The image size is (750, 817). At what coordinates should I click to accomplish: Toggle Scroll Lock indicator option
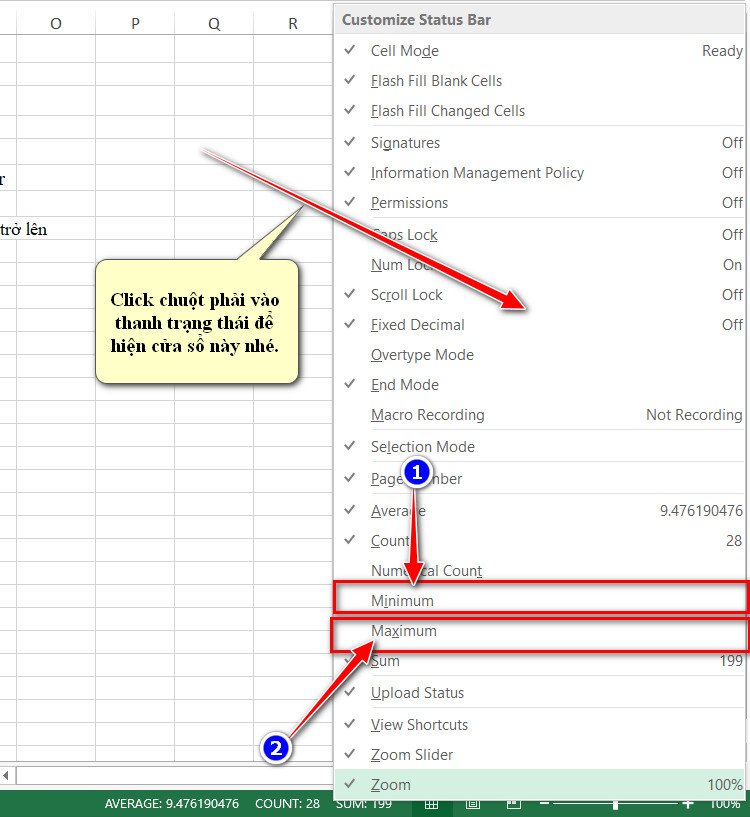pyautogui.click(x=539, y=294)
